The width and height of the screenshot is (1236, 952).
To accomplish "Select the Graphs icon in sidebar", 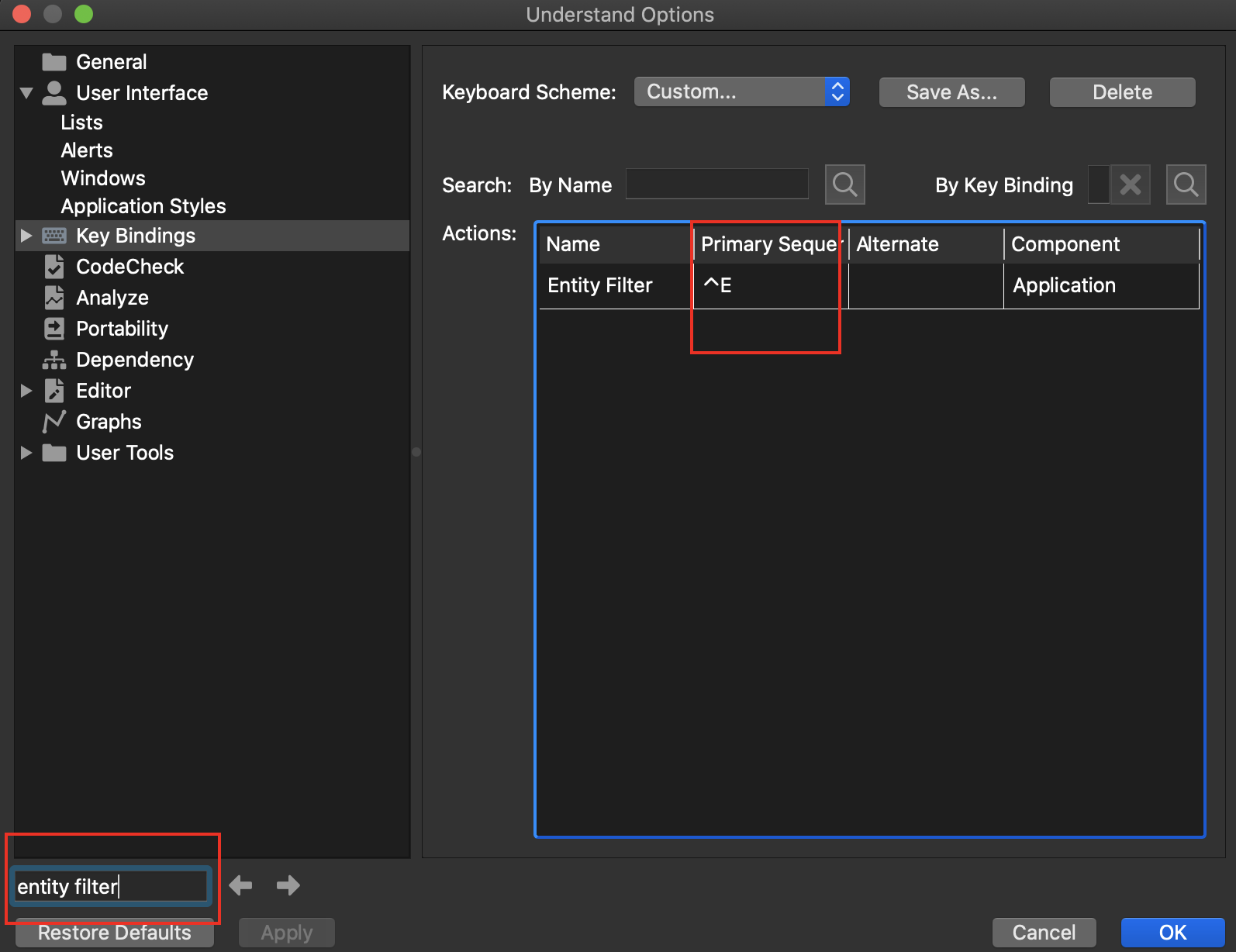I will [x=54, y=422].
